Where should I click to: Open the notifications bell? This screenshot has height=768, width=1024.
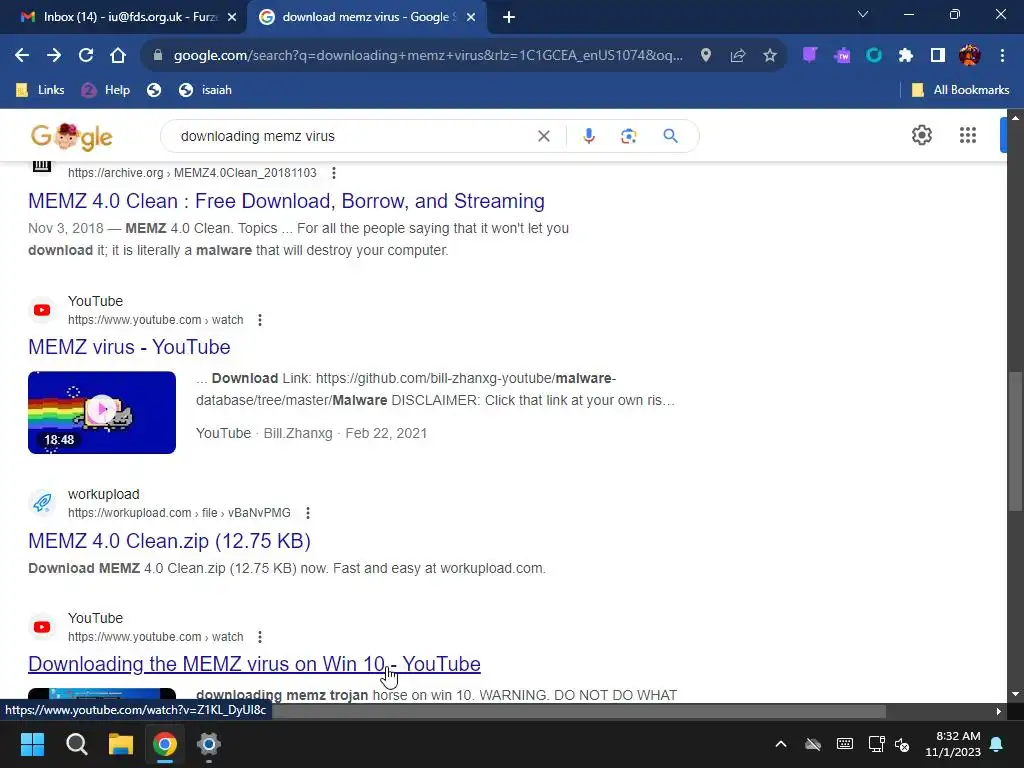tap(997, 744)
